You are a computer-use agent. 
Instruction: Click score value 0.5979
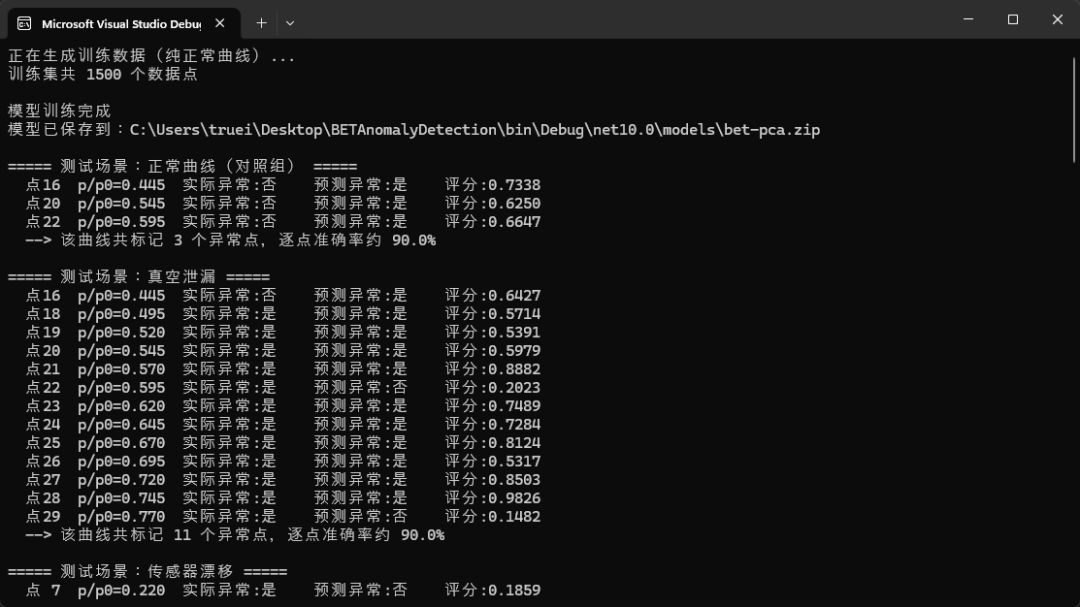coord(514,351)
